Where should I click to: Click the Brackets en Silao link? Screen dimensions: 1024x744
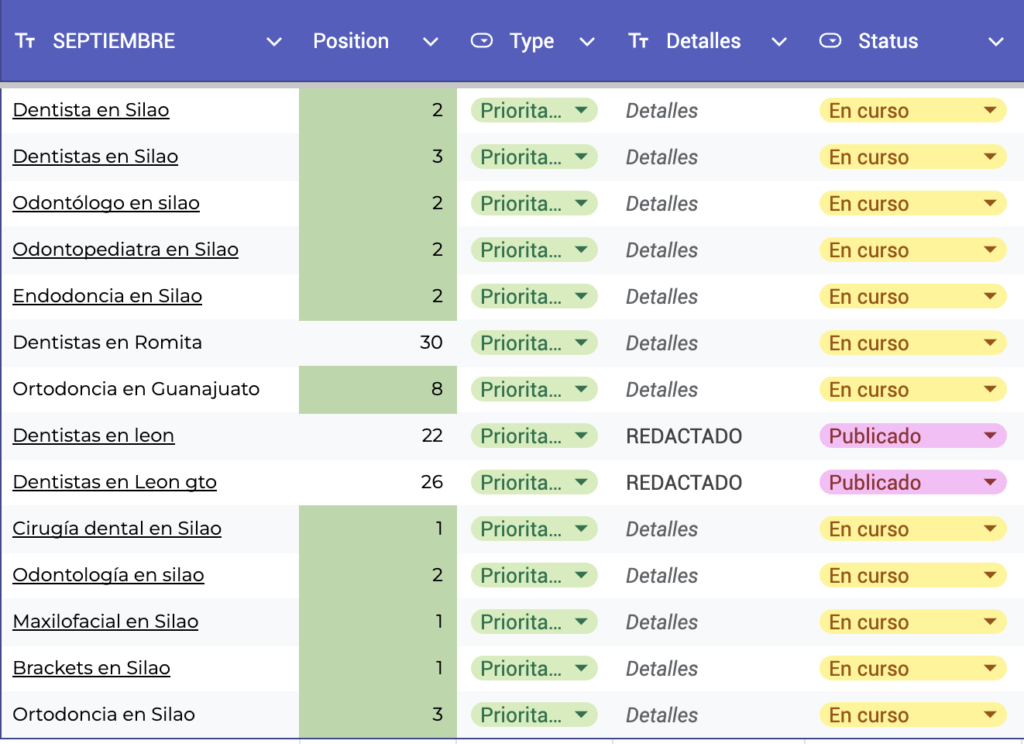point(91,667)
